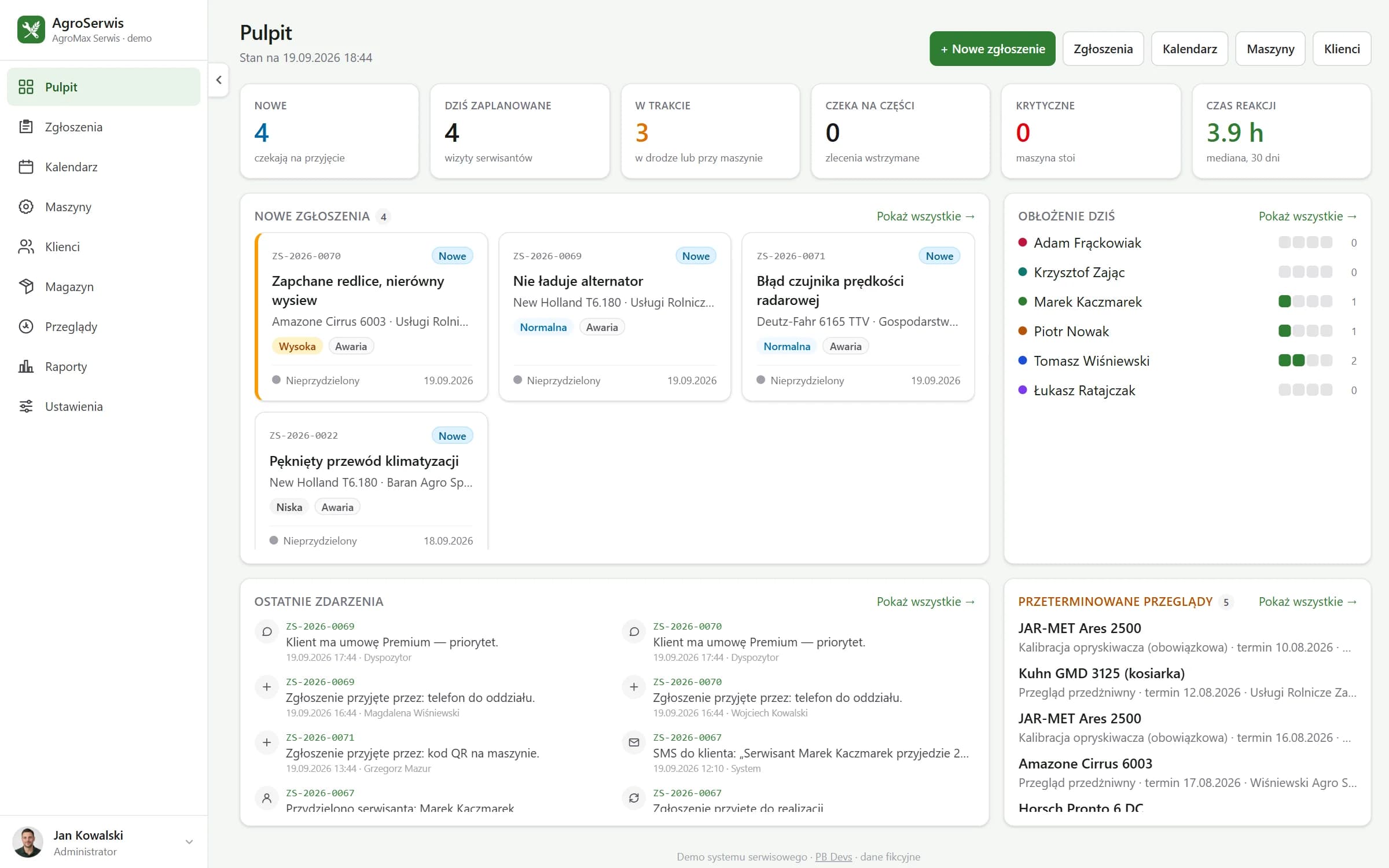Viewport: 1389px width, 868px height.
Task: Open the Przeglądy clock icon
Action: (26, 326)
